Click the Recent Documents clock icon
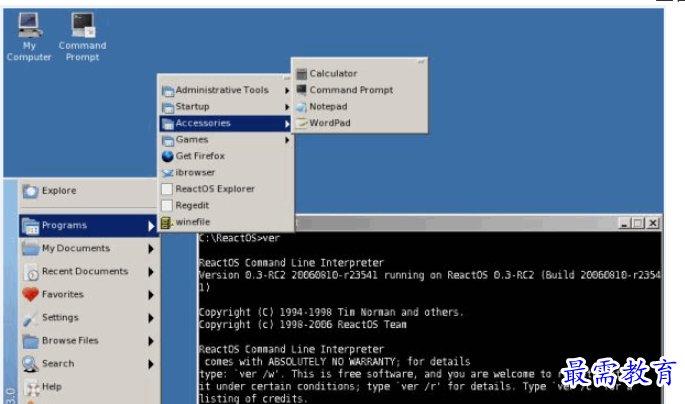Viewport: 685px width, 404px height. click(x=31, y=272)
